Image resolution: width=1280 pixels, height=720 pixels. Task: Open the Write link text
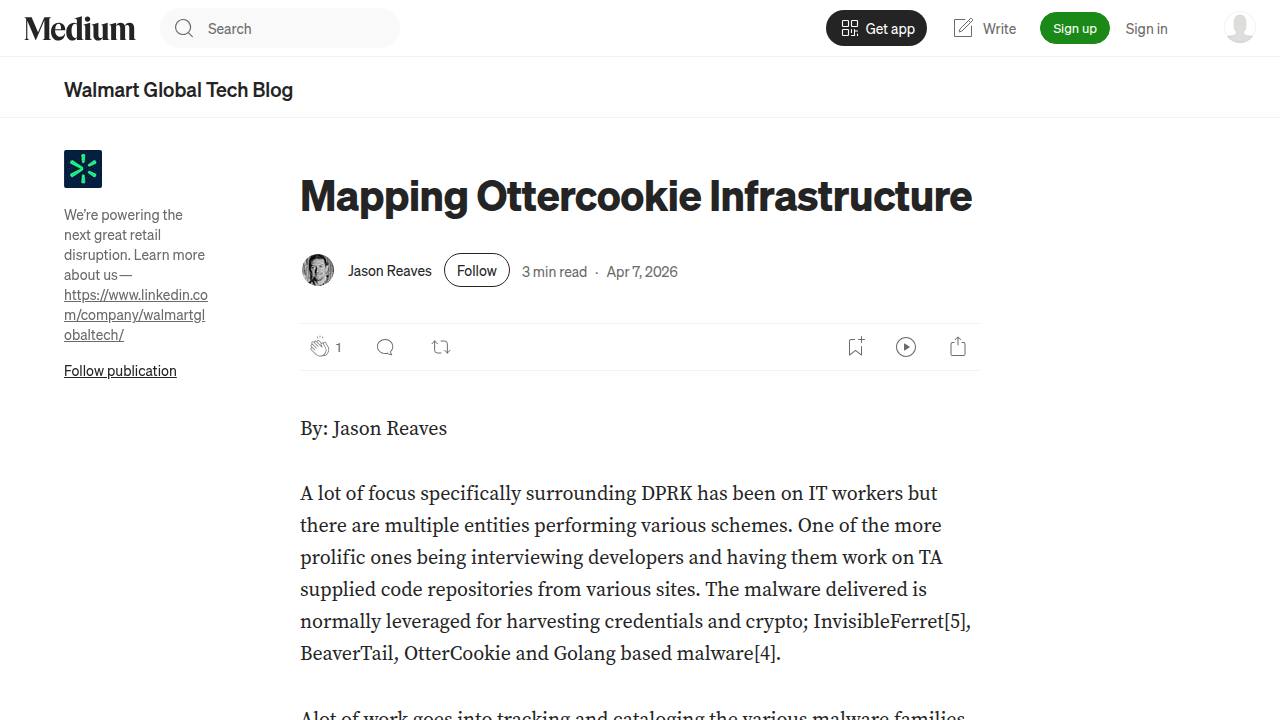(x=999, y=28)
